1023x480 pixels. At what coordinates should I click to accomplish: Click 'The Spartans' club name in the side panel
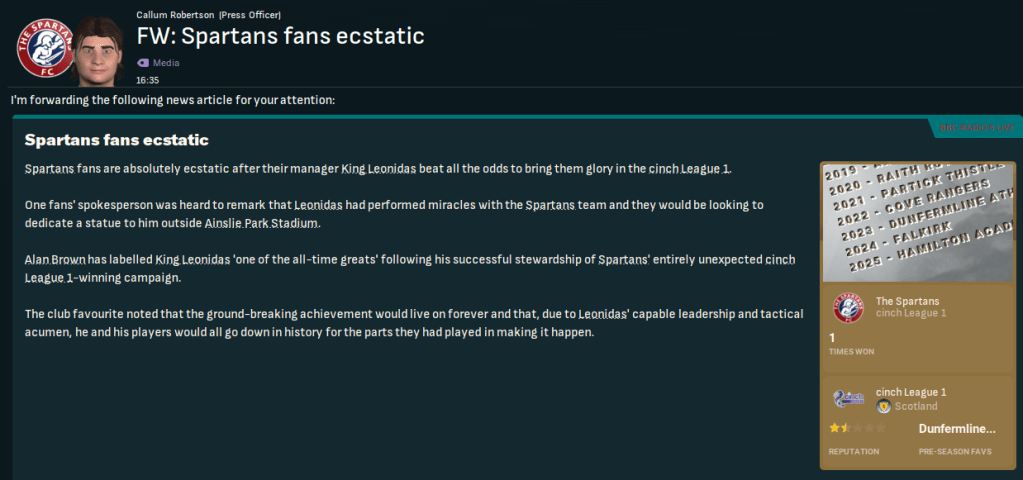coord(907,301)
